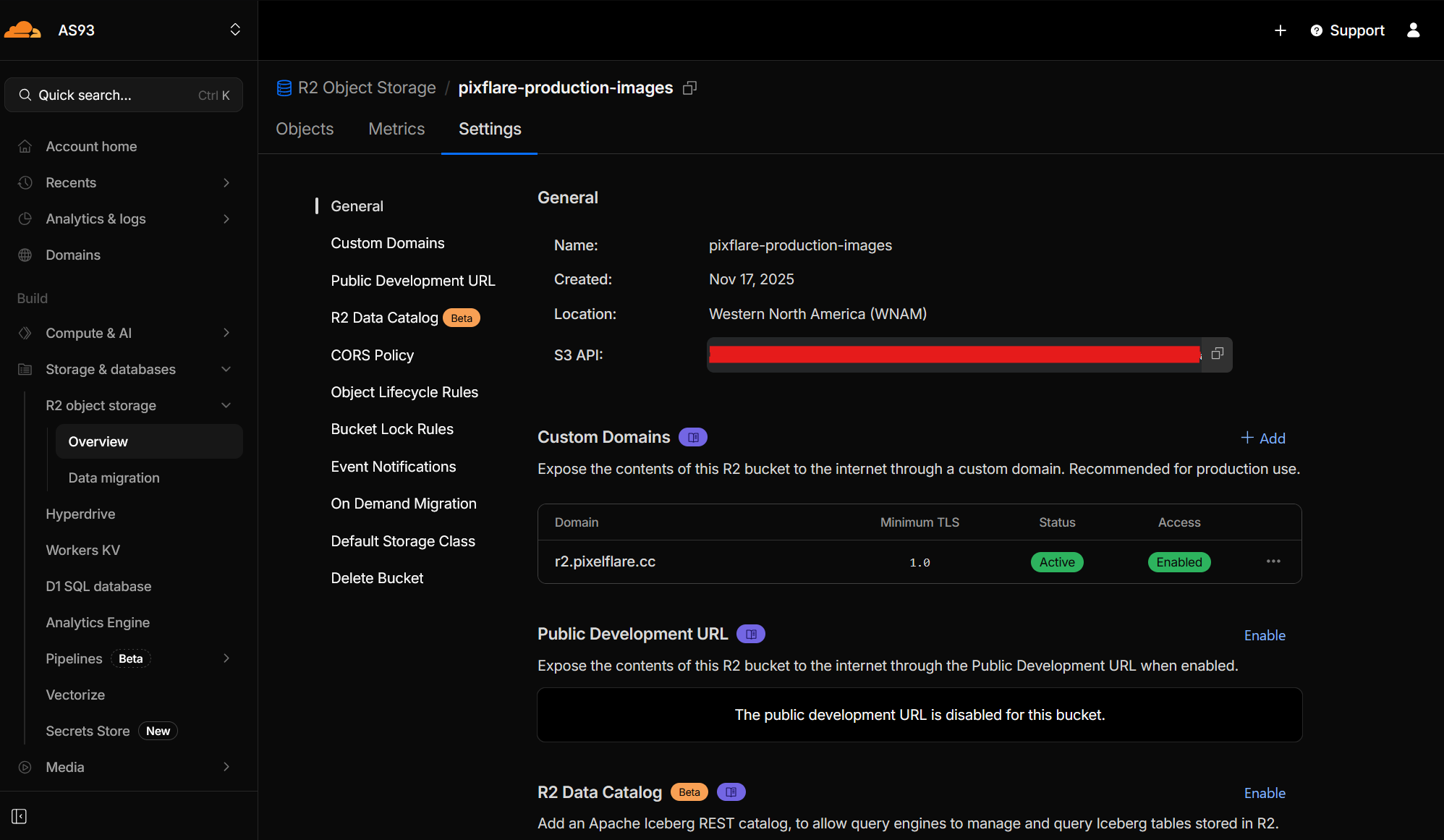Image resolution: width=1444 pixels, height=840 pixels.
Task: Go to CORS Policy settings section
Action: [x=372, y=355]
